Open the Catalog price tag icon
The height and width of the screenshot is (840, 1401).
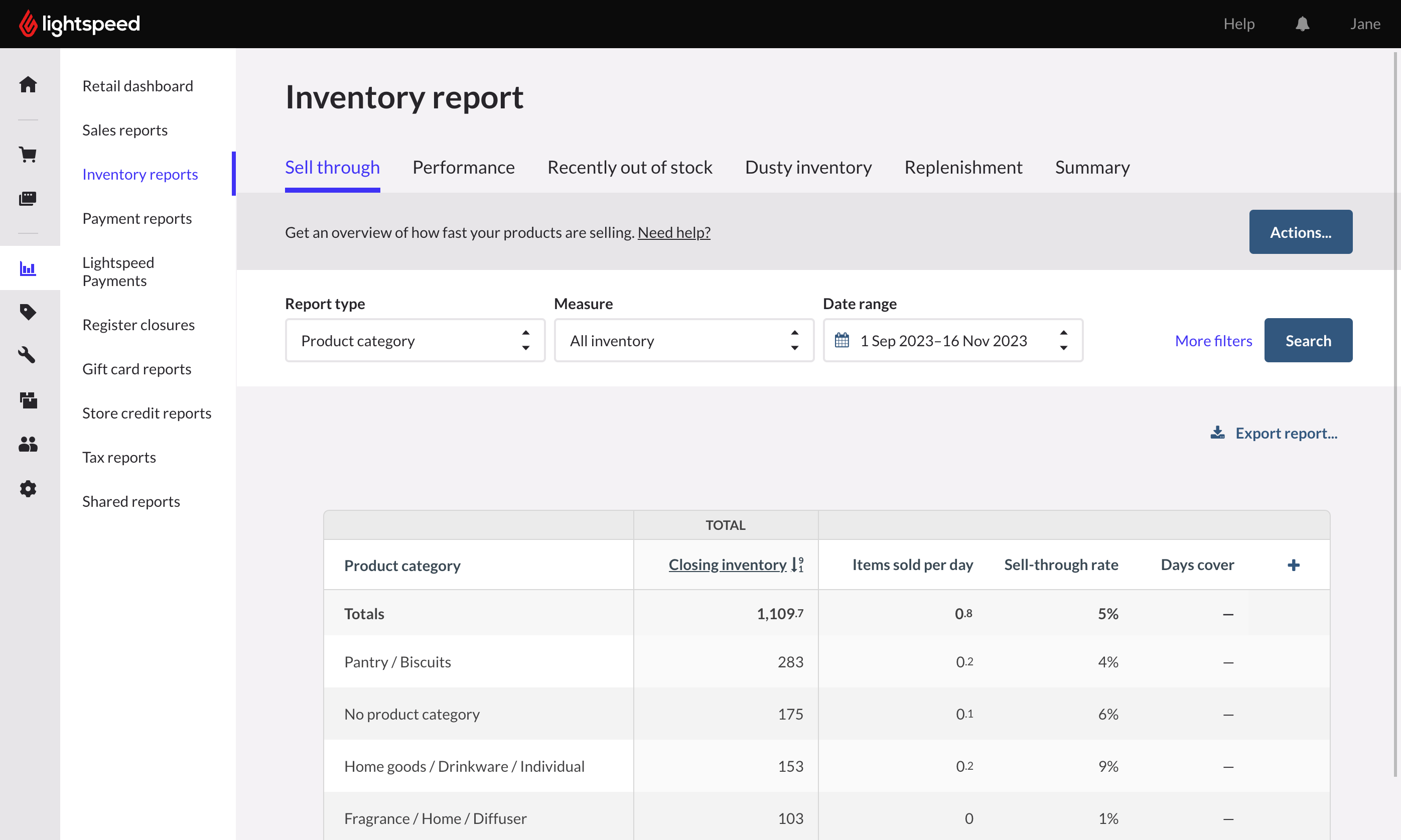point(28,312)
